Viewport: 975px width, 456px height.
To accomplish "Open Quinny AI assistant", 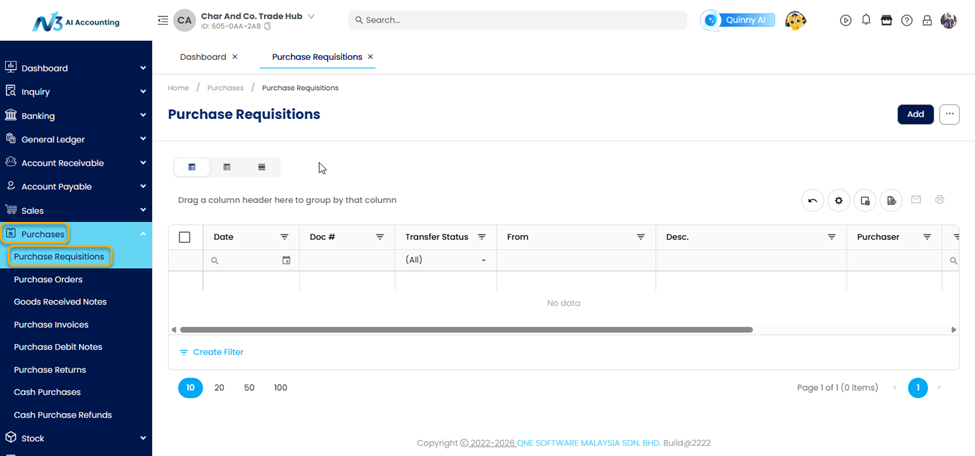I will click(738, 21).
